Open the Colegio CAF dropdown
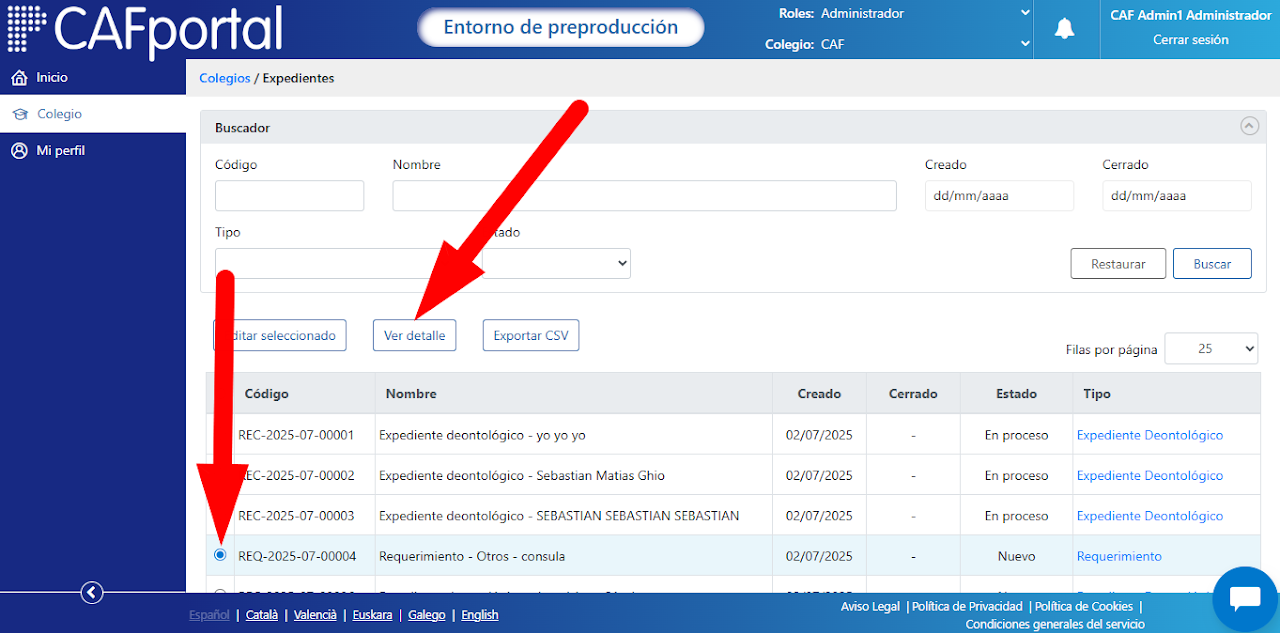Image resolution: width=1280 pixels, height=633 pixels. [925, 44]
